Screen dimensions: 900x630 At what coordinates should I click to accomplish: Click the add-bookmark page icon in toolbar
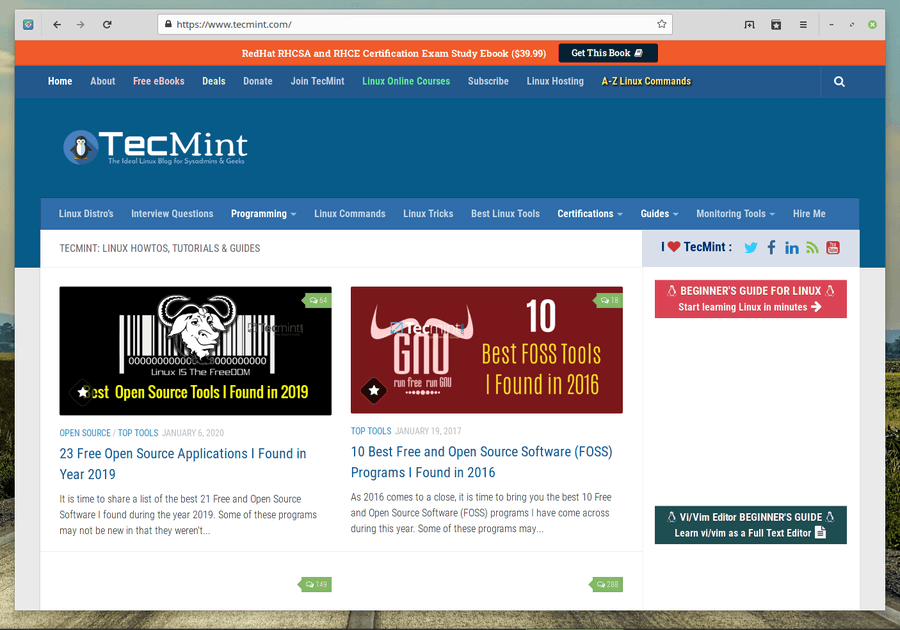749,25
